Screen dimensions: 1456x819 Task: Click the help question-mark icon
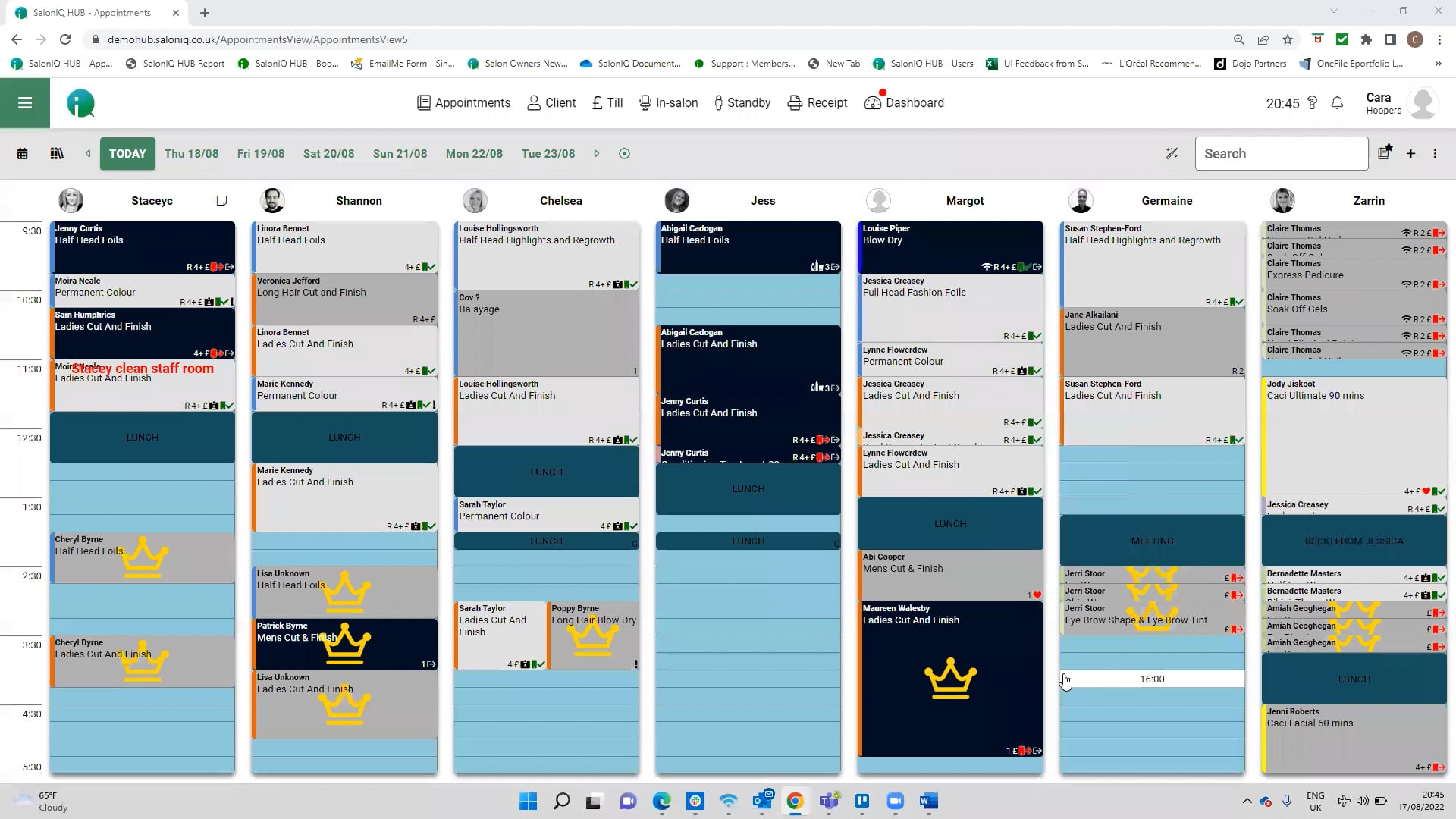click(x=1313, y=103)
